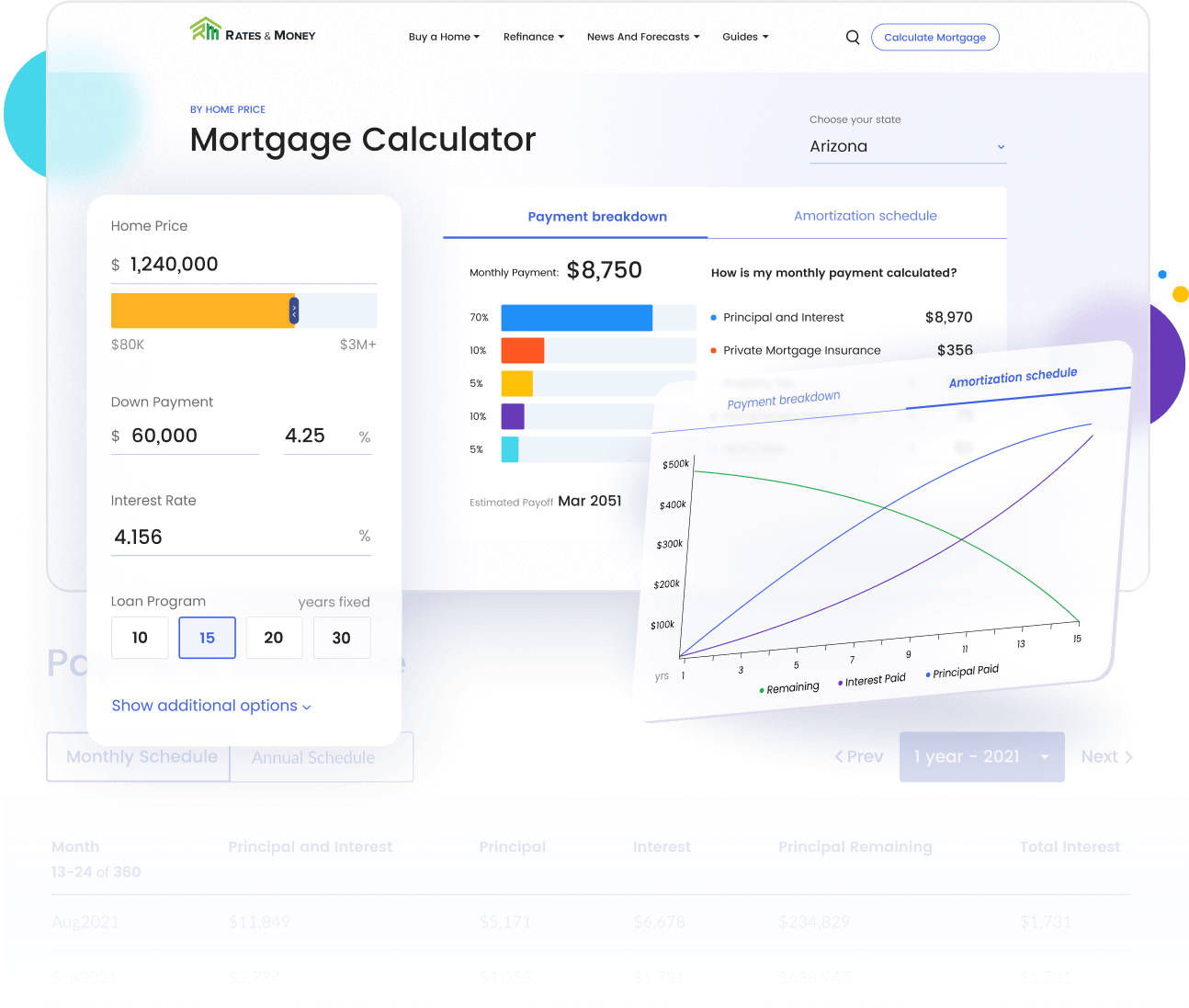The height and width of the screenshot is (1008, 1189).
Task: Open the search magnifier icon
Action: coord(853,38)
